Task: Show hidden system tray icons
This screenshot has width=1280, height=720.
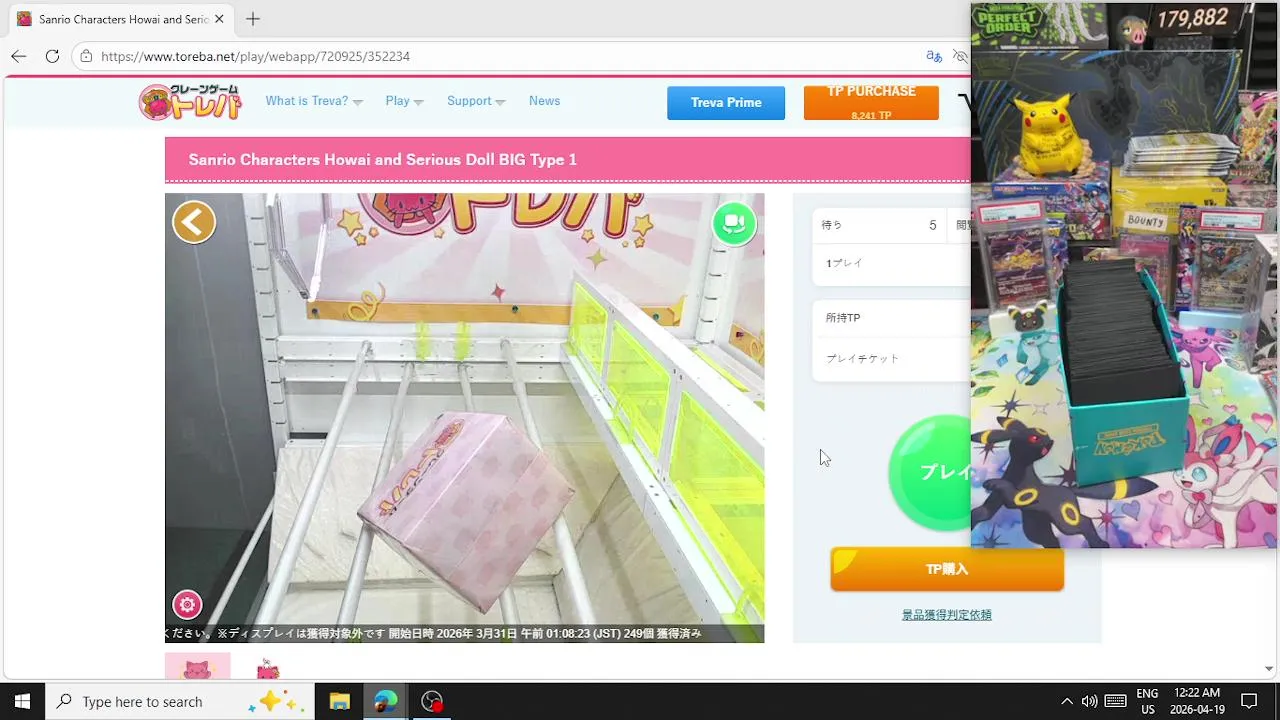Action: pos(1067,701)
